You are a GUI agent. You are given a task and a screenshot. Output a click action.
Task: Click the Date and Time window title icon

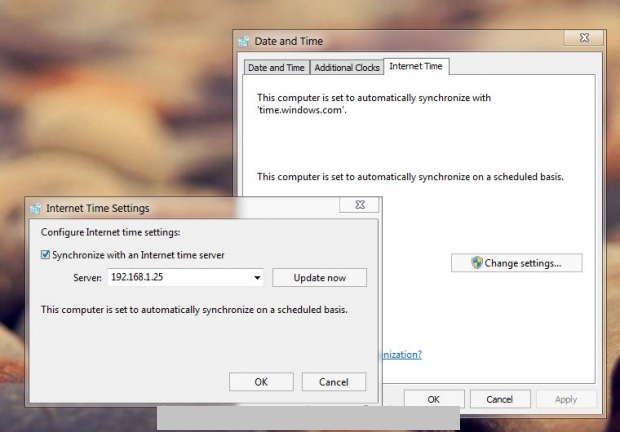coord(243,41)
